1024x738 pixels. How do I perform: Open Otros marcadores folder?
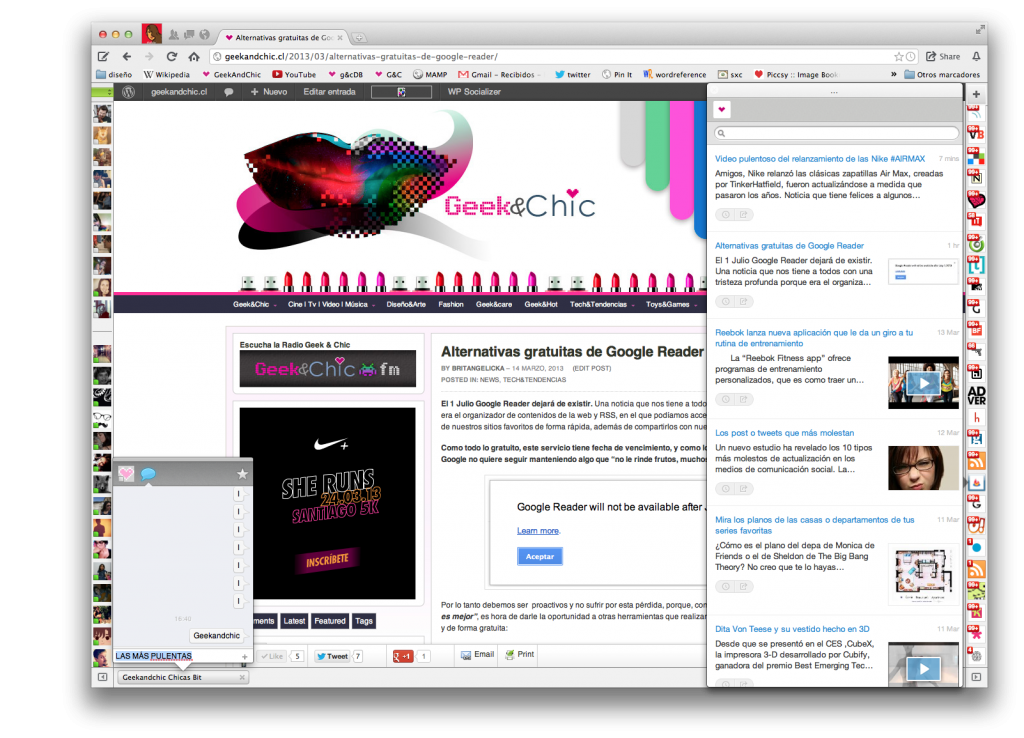pos(942,74)
